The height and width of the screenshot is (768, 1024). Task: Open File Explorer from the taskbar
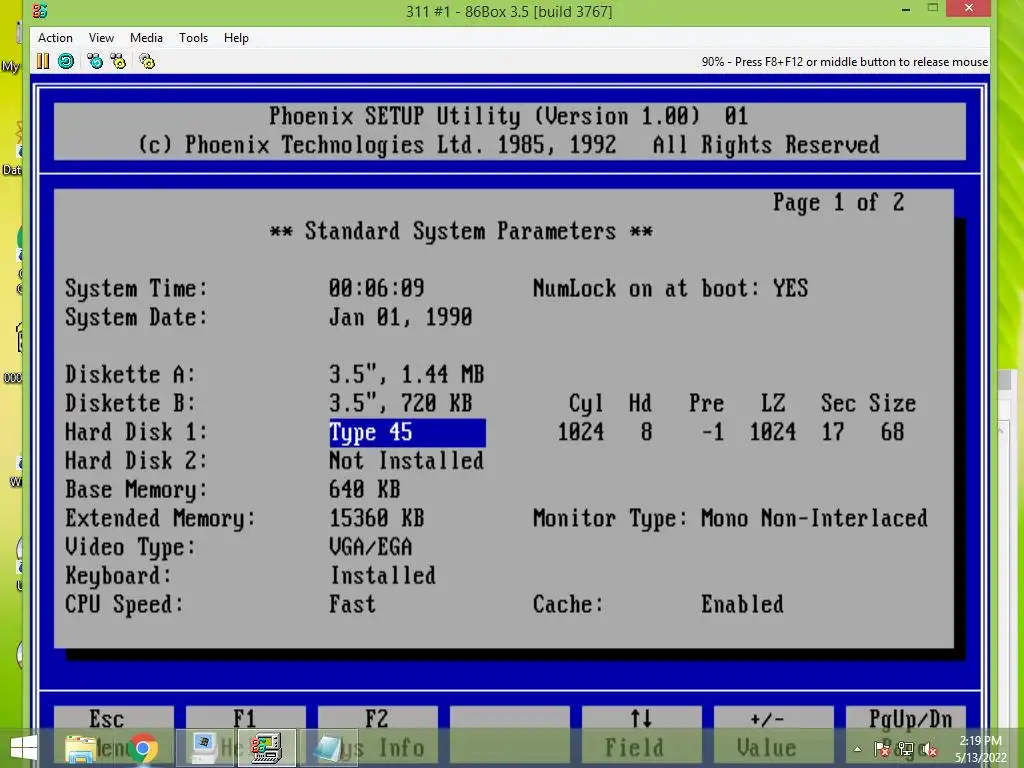click(x=80, y=748)
